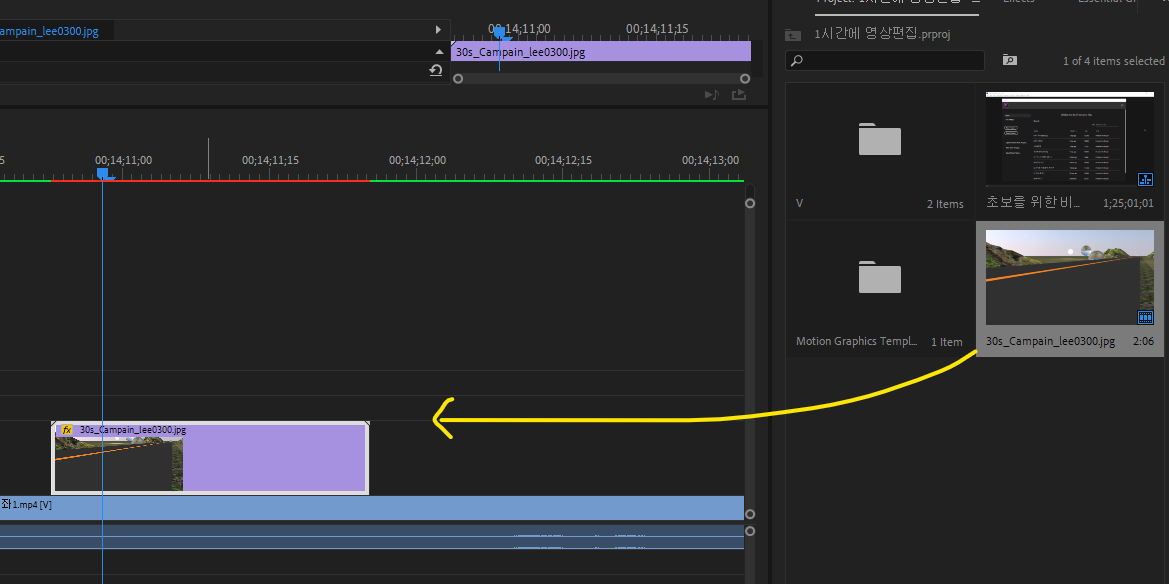Select the audio waveform clip below the video track
This screenshot has width=1169, height=584.
click(x=372, y=537)
